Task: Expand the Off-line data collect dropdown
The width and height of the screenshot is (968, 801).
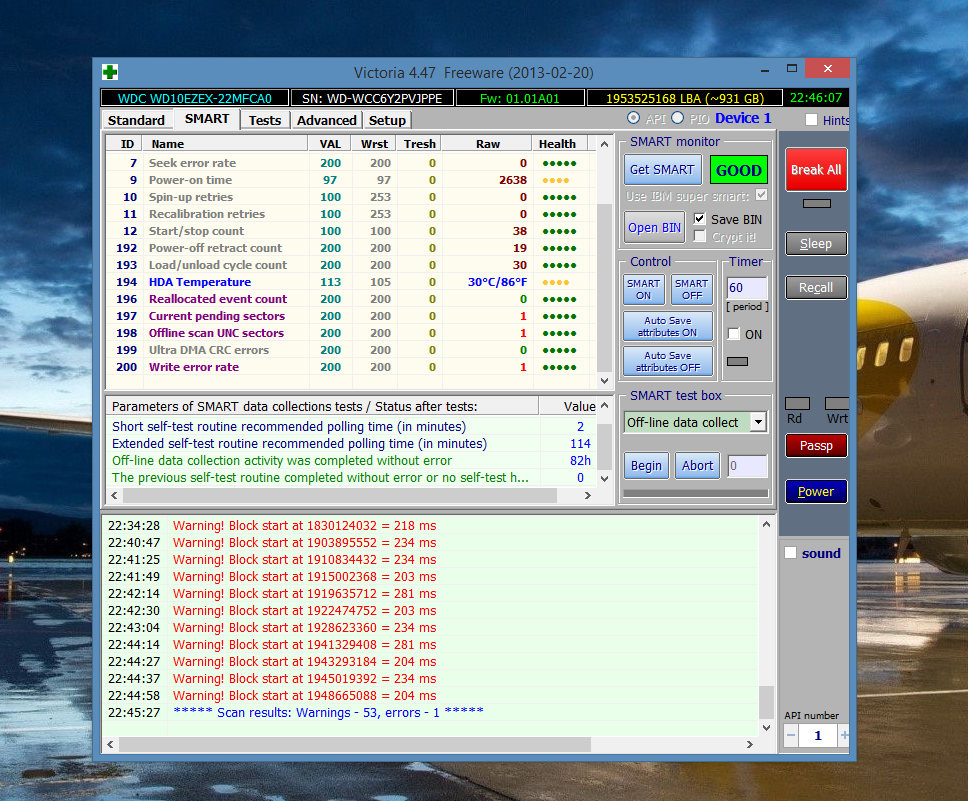Action: click(757, 422)
